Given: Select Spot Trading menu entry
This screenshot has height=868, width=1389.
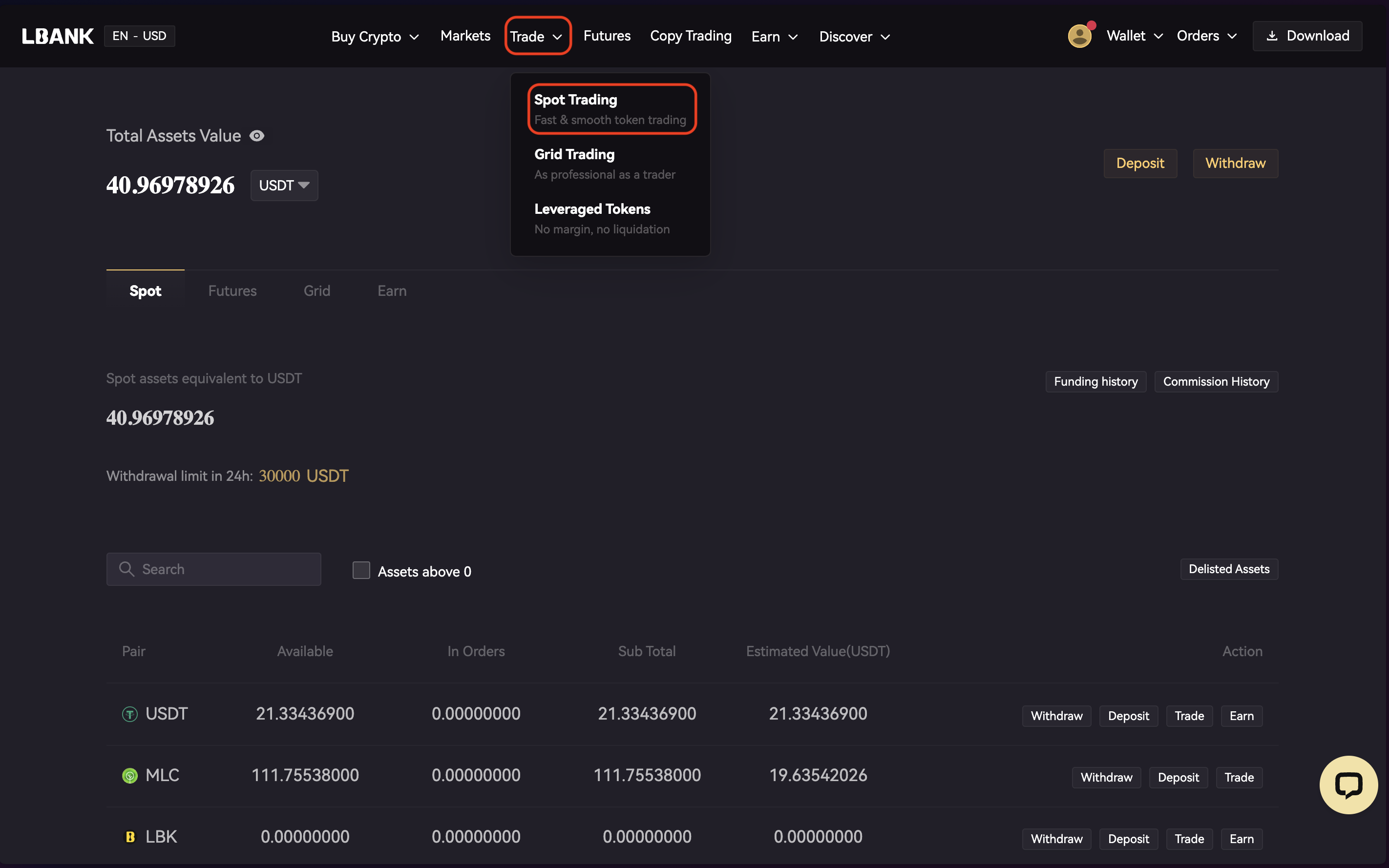Looking at the screenshot, I should 611,109.
